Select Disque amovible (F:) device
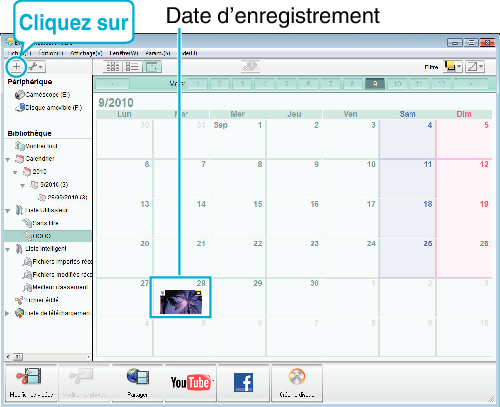 coord(49,107)
